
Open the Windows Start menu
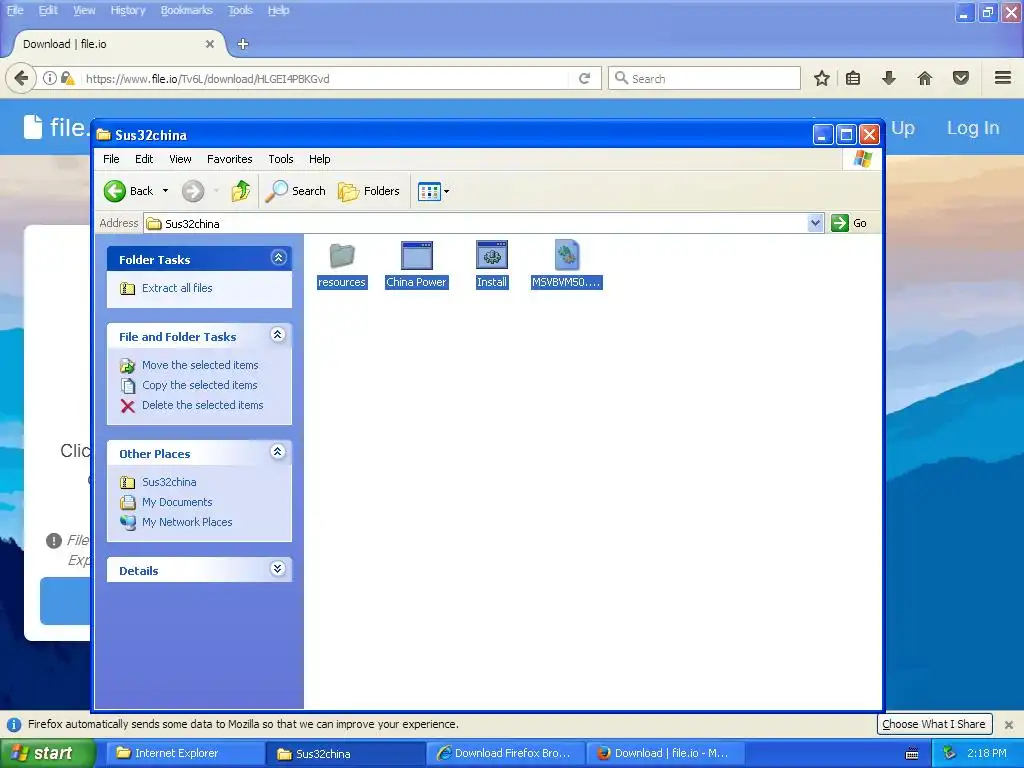coord(47,754)
